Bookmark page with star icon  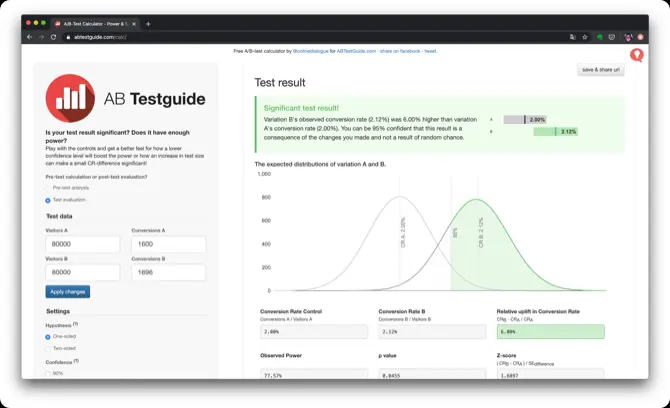(585, 37)
